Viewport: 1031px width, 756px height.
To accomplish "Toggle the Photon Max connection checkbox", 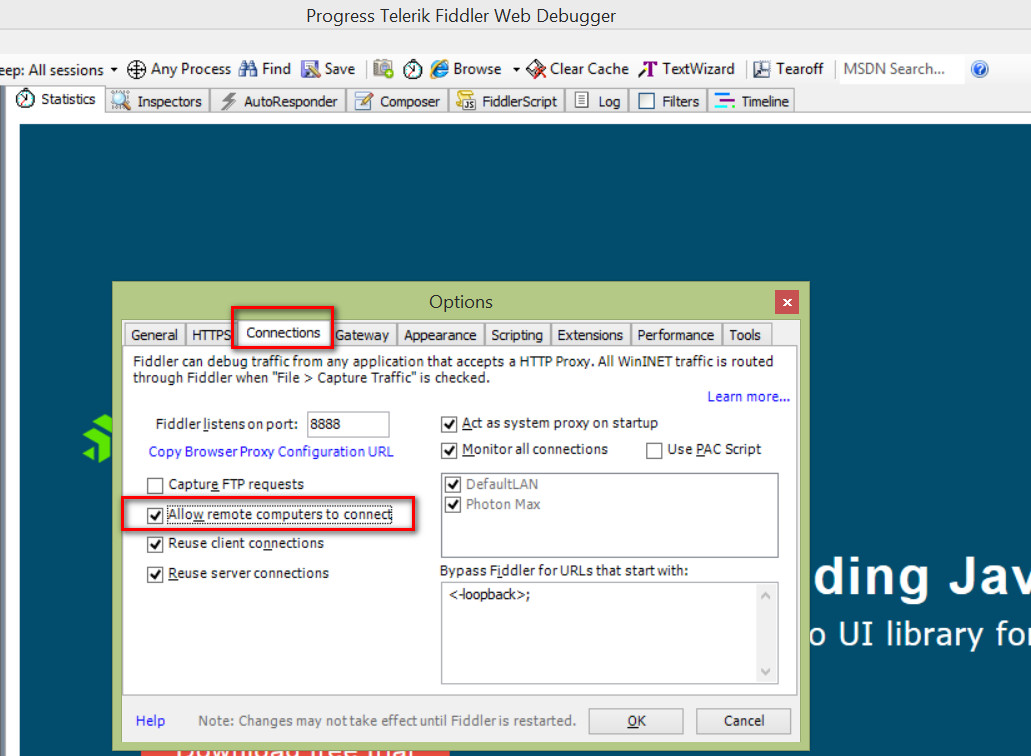I will 453,505.
